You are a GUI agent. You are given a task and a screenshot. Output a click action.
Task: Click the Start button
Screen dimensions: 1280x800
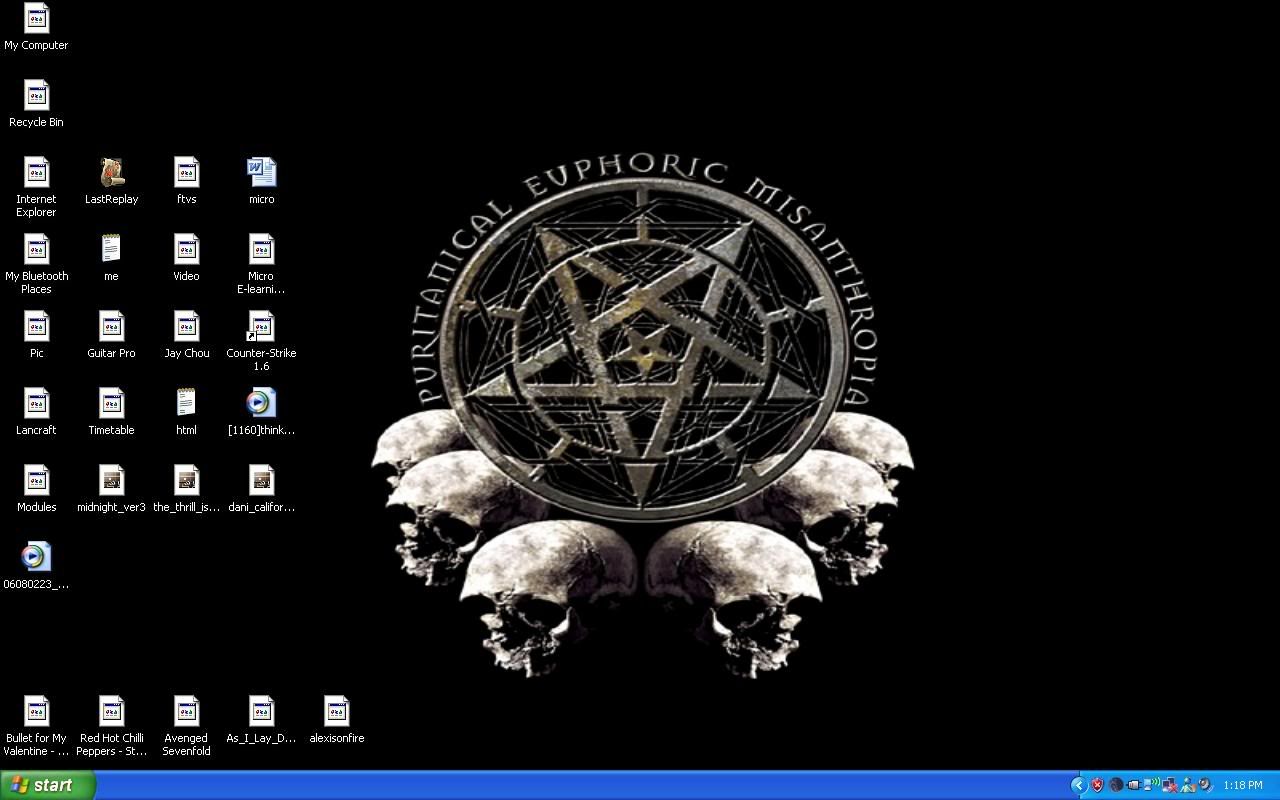[48, 785]
